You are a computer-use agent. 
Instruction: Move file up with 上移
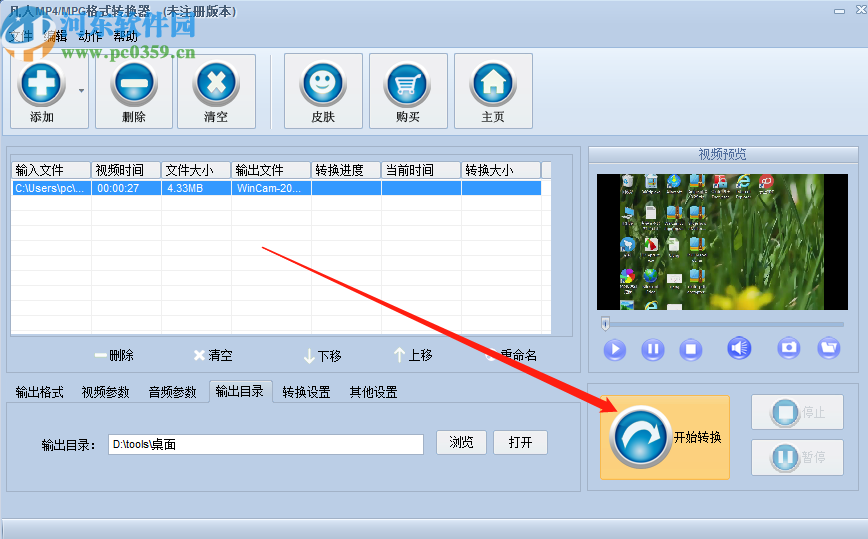413,355
